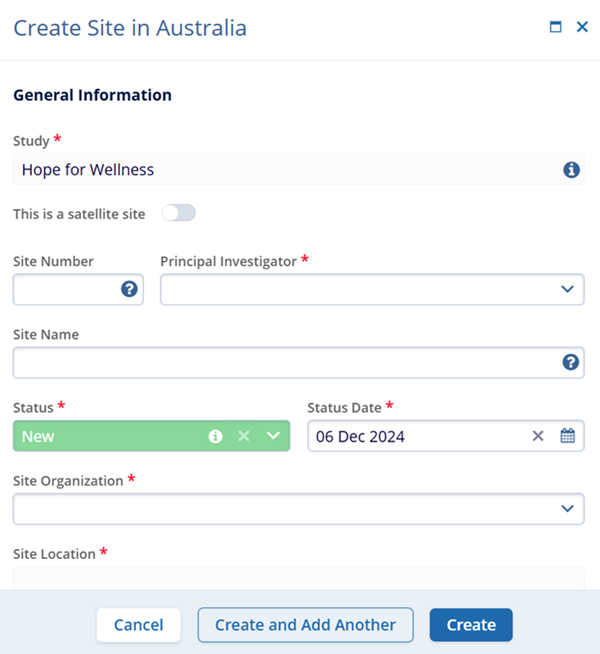600x654 pixels.
Task: Clear the Status Date value
Action: (538, 436)
